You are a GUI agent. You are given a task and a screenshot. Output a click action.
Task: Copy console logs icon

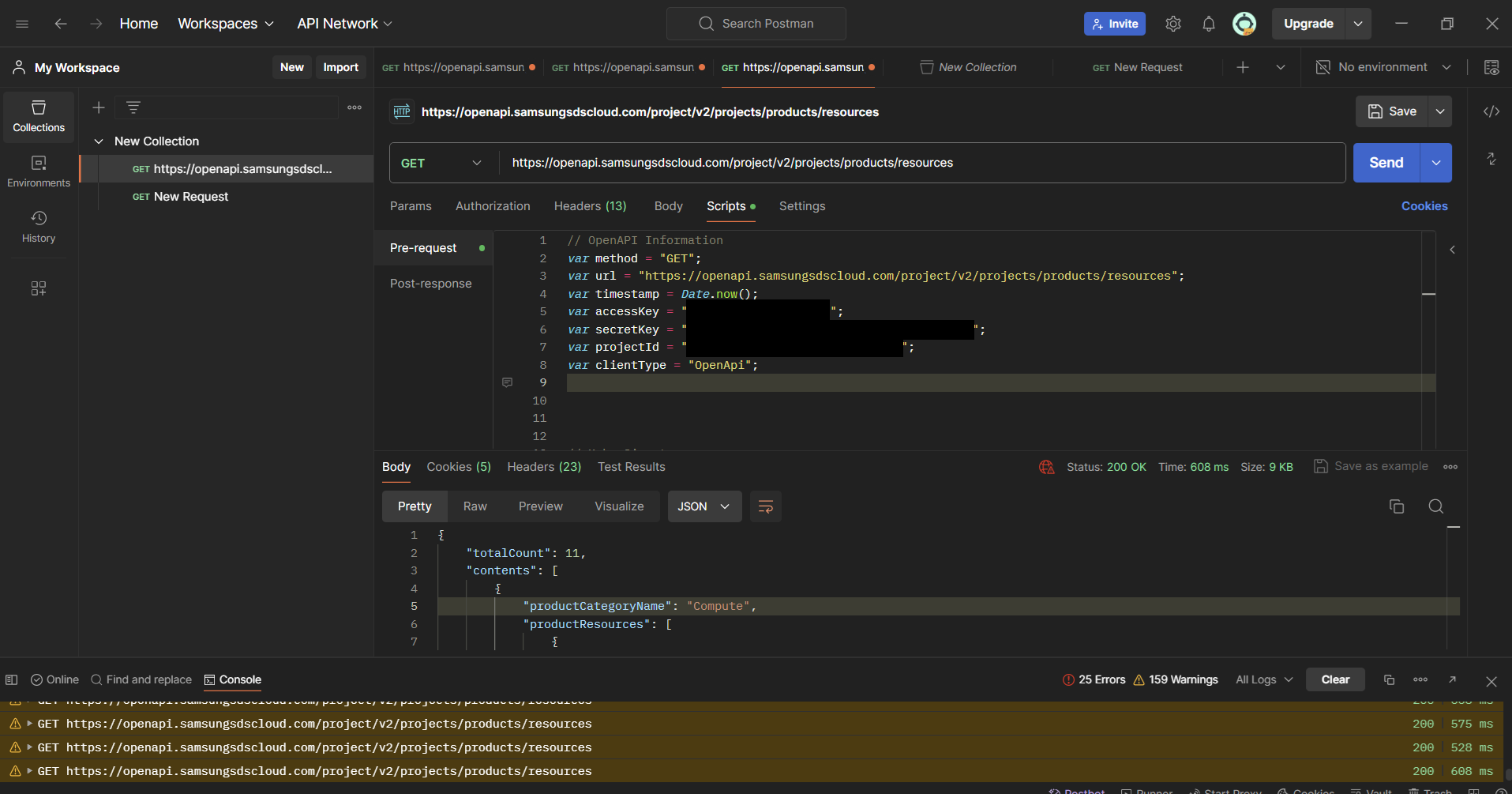click(x=1390, y=679)
